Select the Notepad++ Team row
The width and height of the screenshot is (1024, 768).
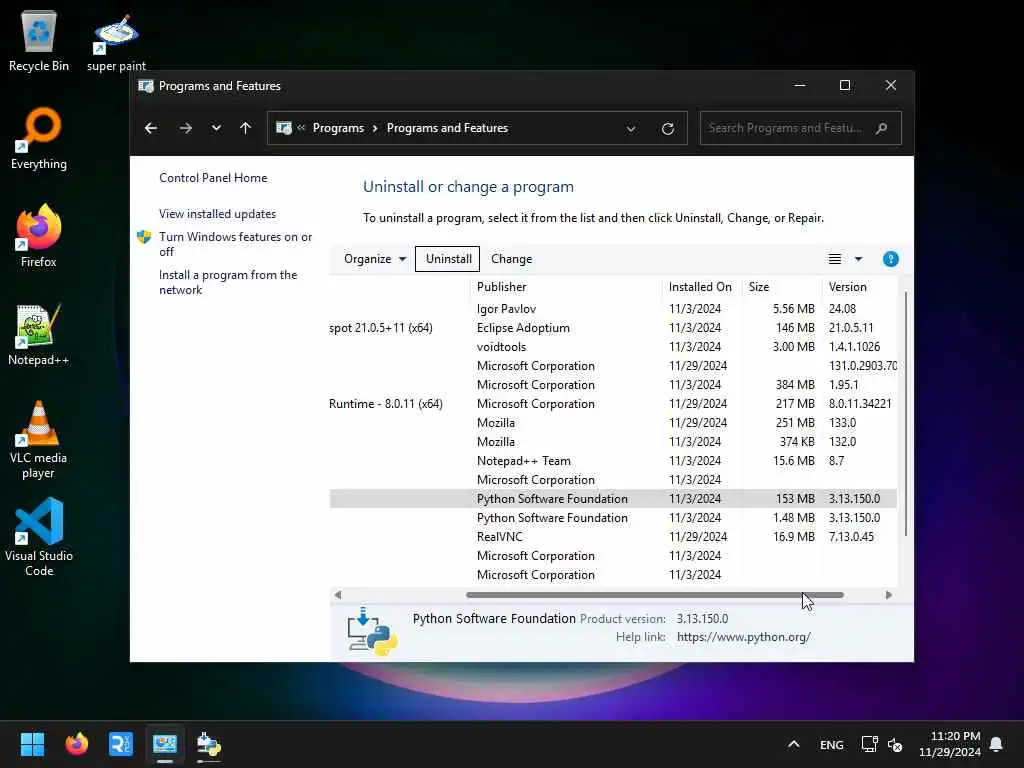(x=613, y=460)
